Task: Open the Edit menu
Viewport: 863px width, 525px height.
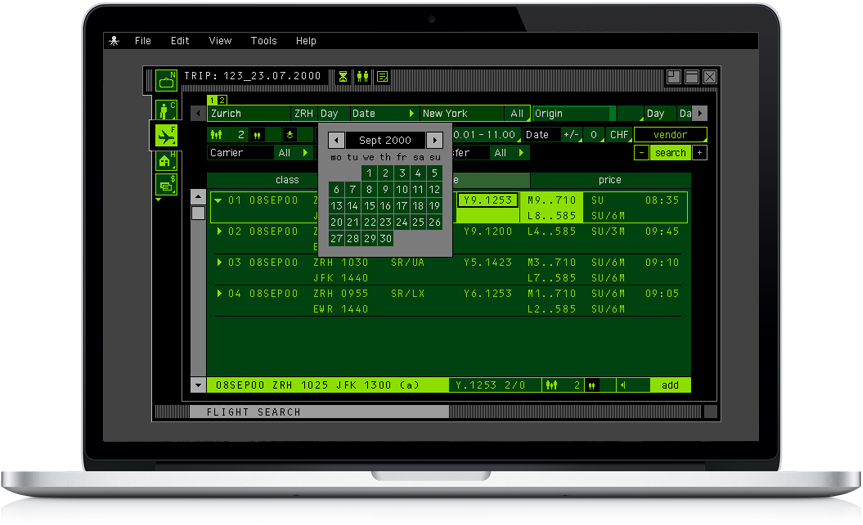Action: [x=180, y=41]
